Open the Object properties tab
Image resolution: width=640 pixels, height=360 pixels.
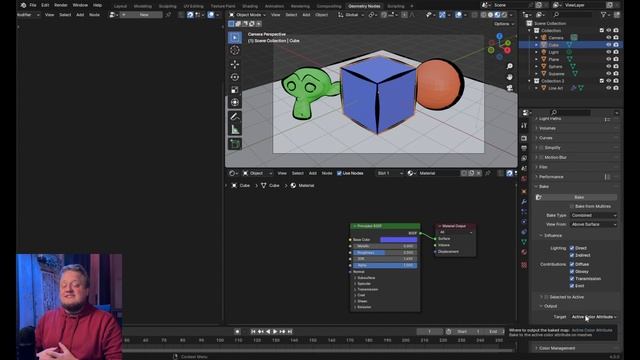[x=524, y=191]
